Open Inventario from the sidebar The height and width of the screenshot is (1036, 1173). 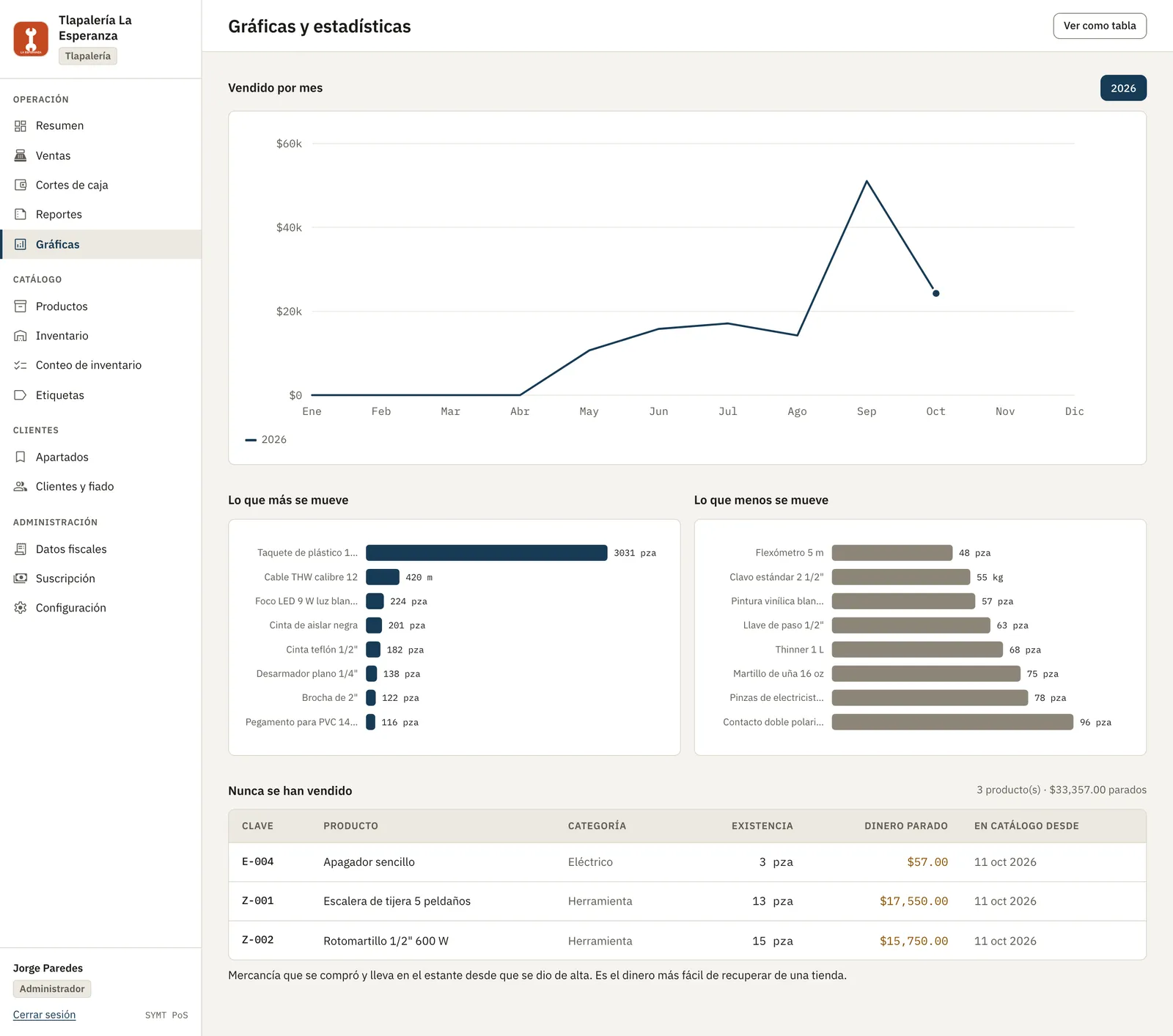pyautogui.click(x=100, y=336)
